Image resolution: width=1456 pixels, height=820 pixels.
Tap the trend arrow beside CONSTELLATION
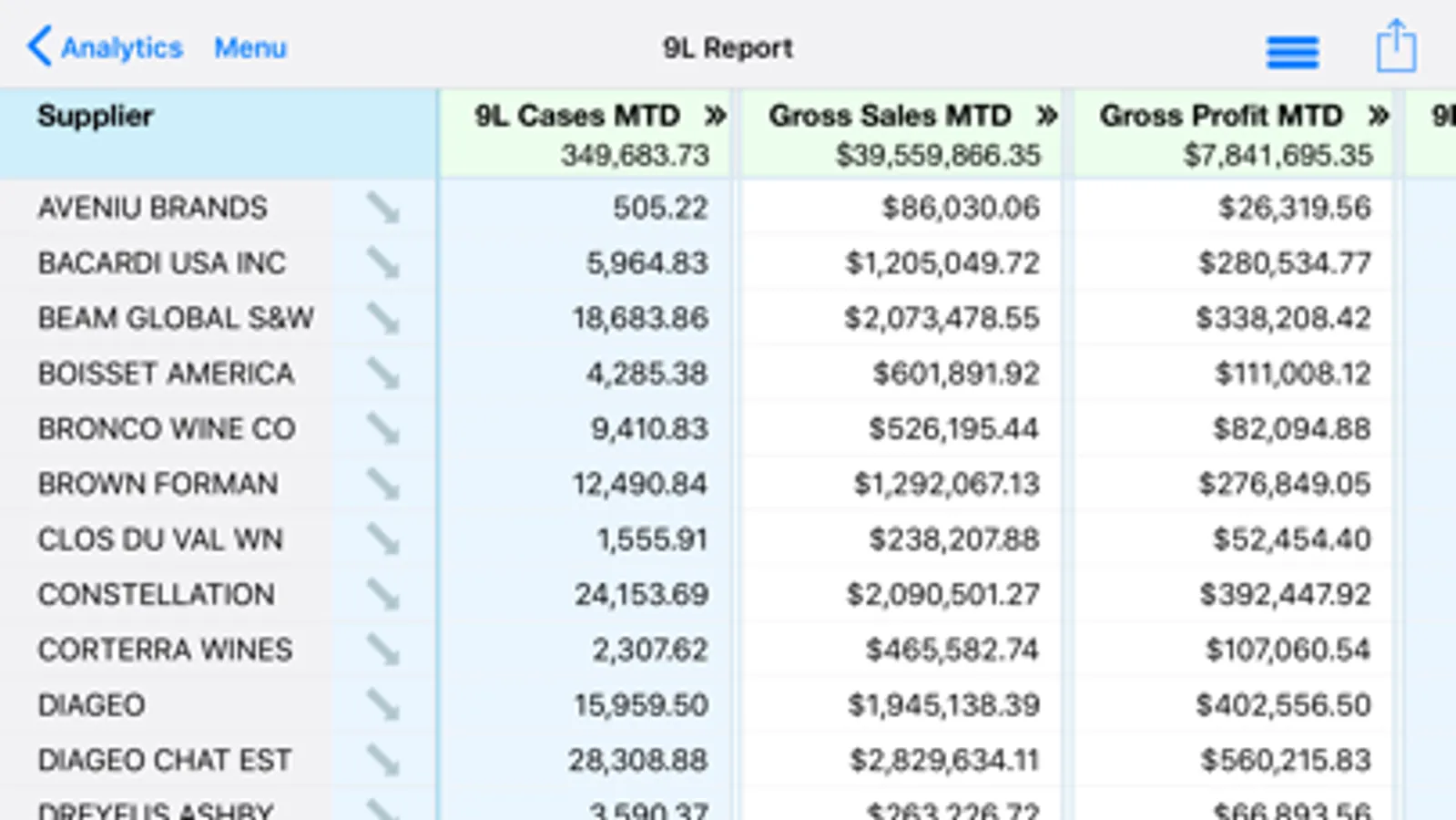coord(383,595)
